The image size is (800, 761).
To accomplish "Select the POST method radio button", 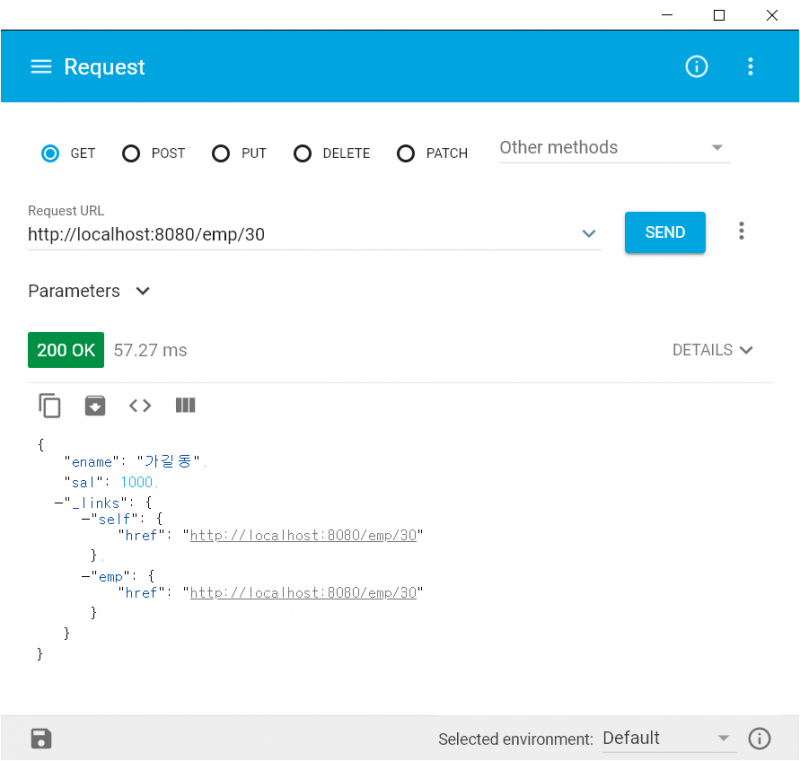I will pyautogui.click(x=131, y=153).
